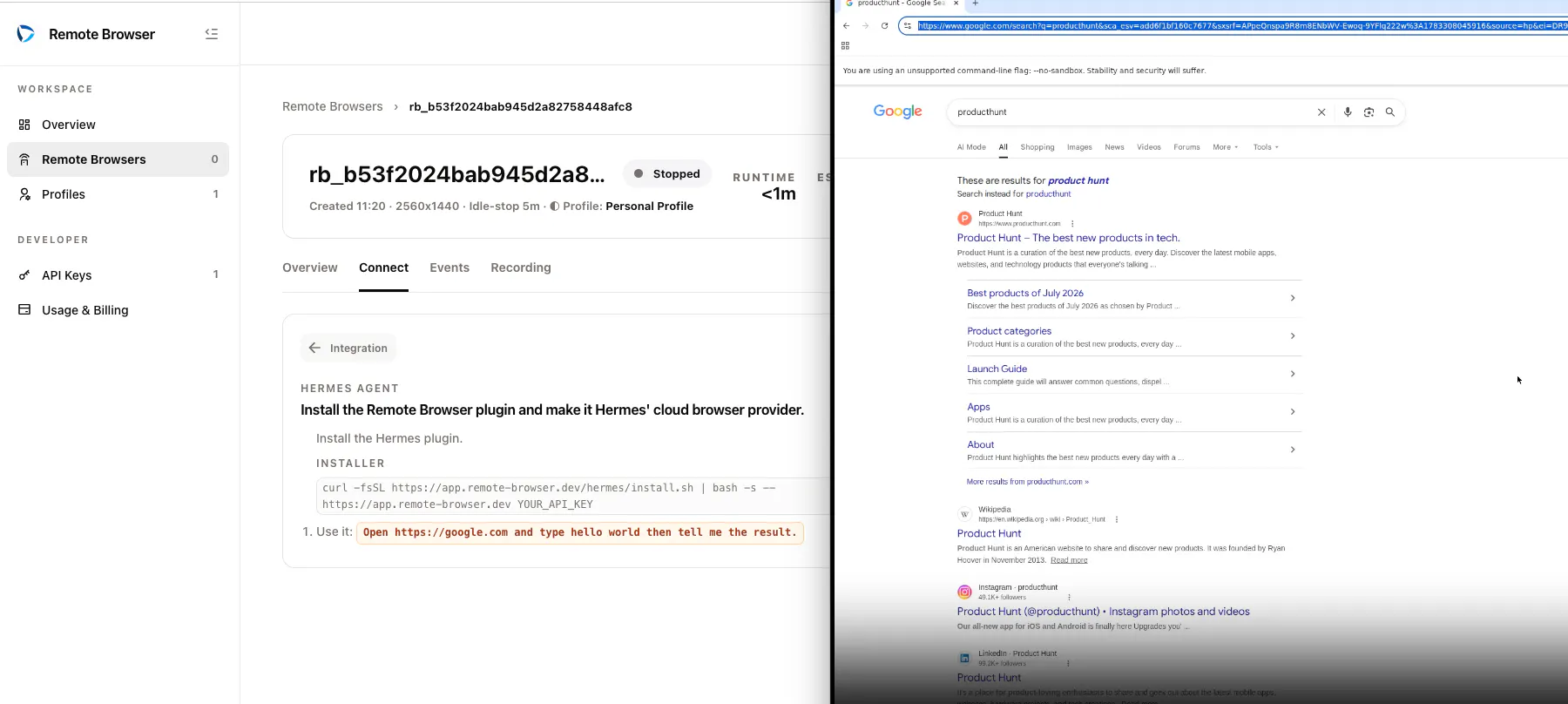The height and width of the screenshot is (704, 1568).
Task: Open the Instagram @producthunt result
Action: (x=1103, y=612)
